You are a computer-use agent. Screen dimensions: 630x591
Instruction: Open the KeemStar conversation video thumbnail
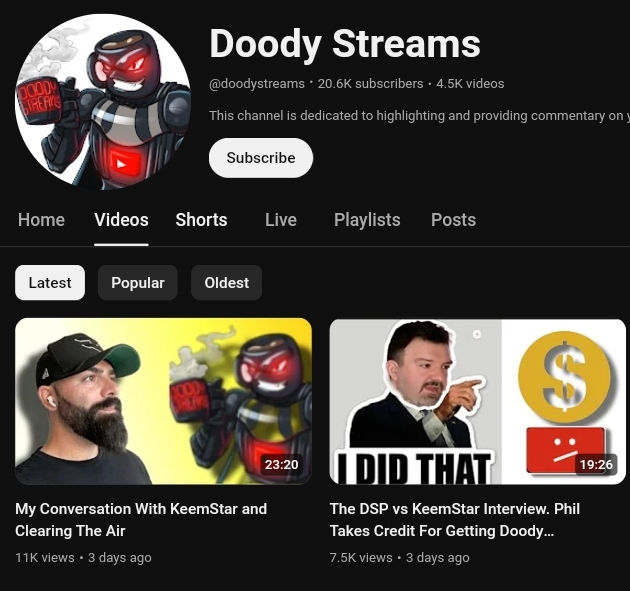[x=164, y=401]
